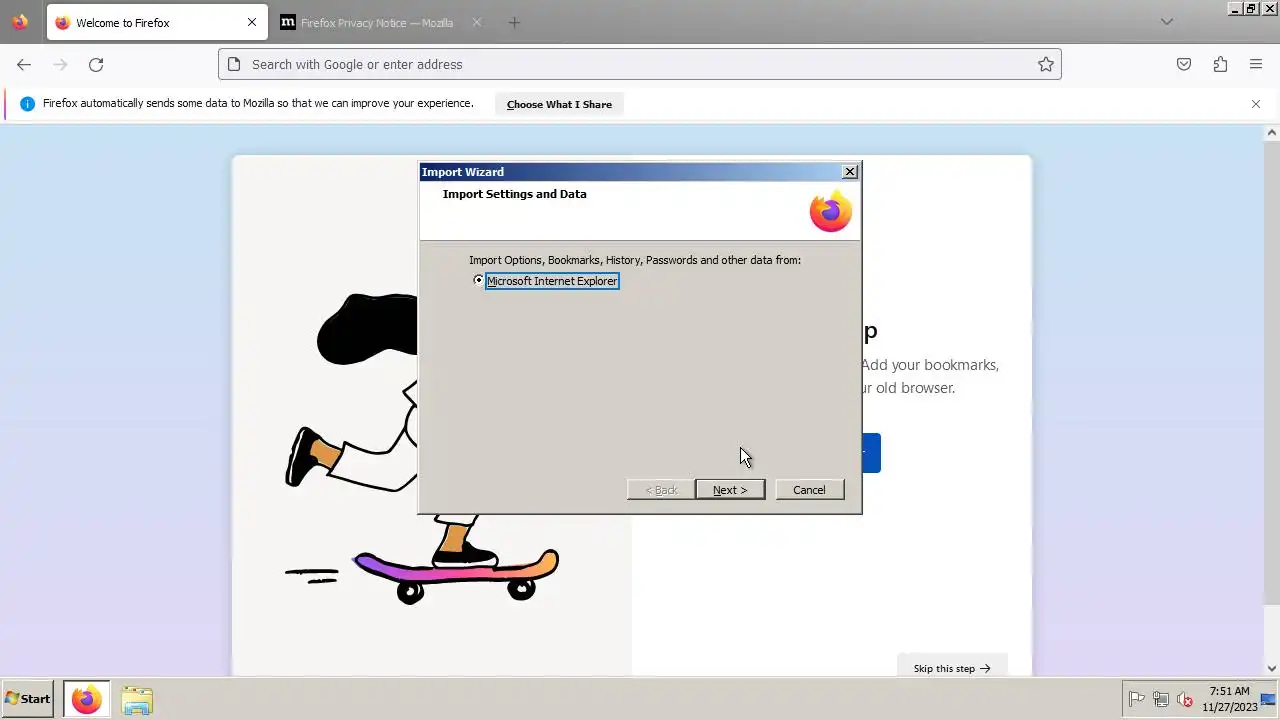Click page icon in address bar
The width and height of the screenshot is (1280, 720).
[234, 64]
